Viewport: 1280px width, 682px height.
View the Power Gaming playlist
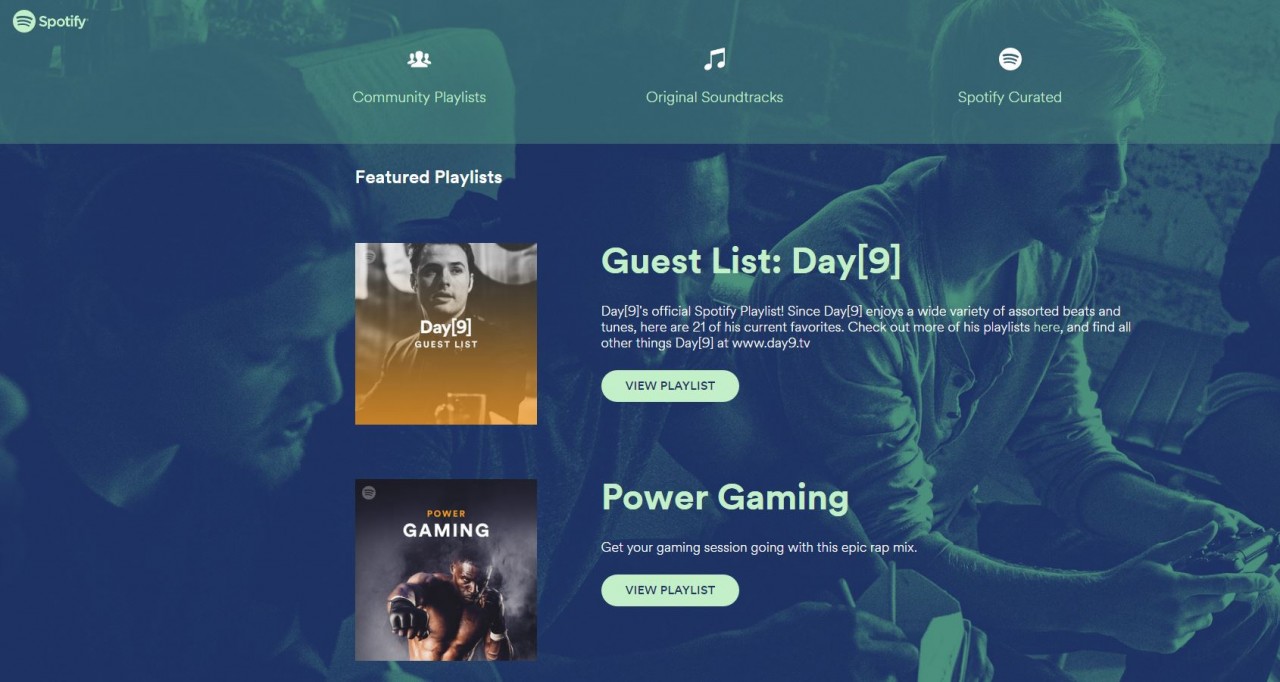pos(670,590)
